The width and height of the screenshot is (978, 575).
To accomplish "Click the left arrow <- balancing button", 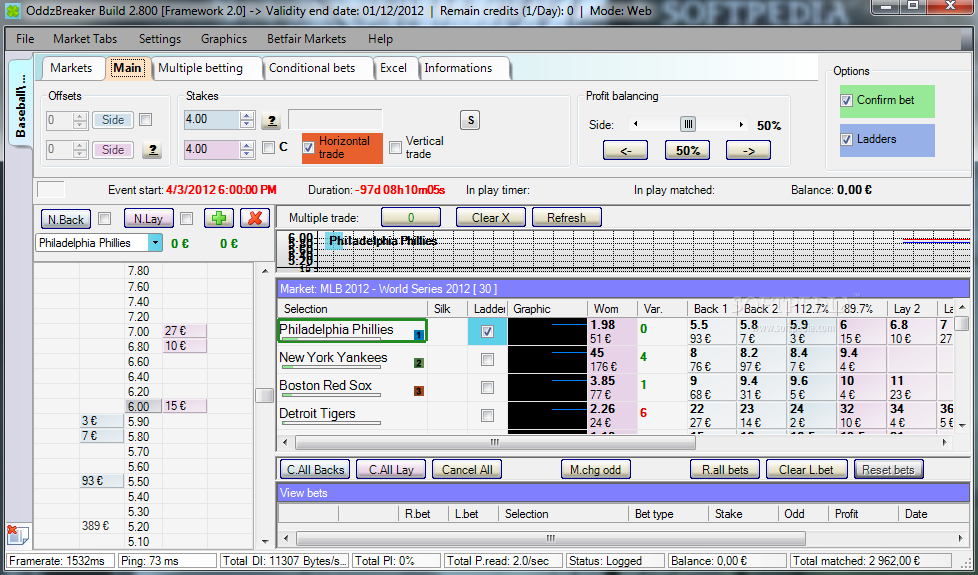I will point(626,150).
